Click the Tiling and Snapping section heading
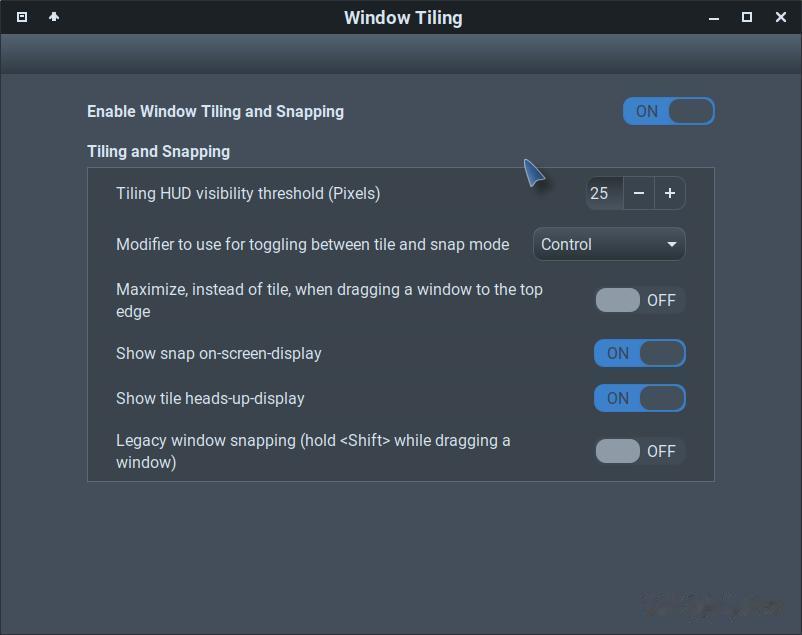 (159, 151)
